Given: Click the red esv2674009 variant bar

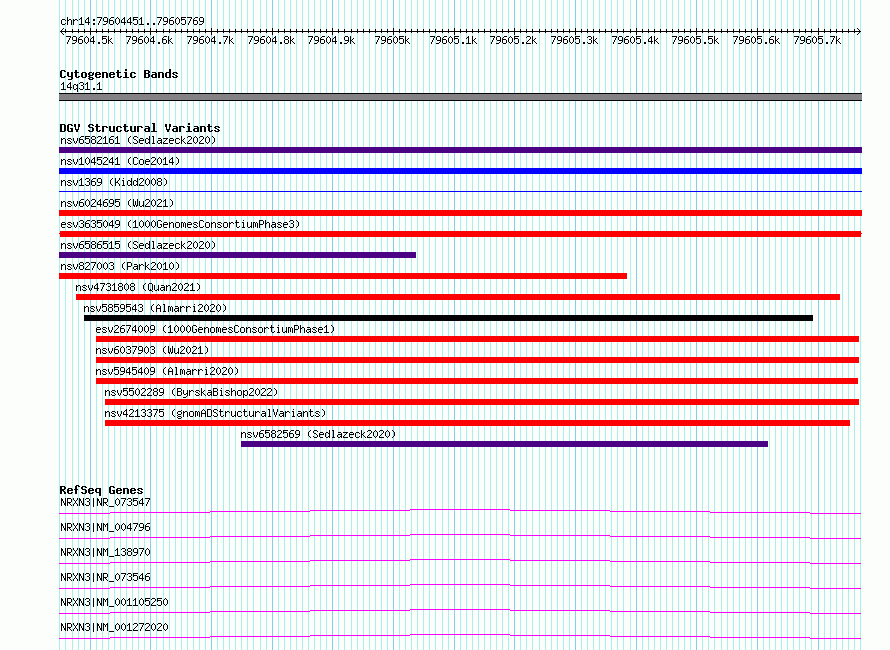Looking at the screenshot, I should click(x=477, y=339).
